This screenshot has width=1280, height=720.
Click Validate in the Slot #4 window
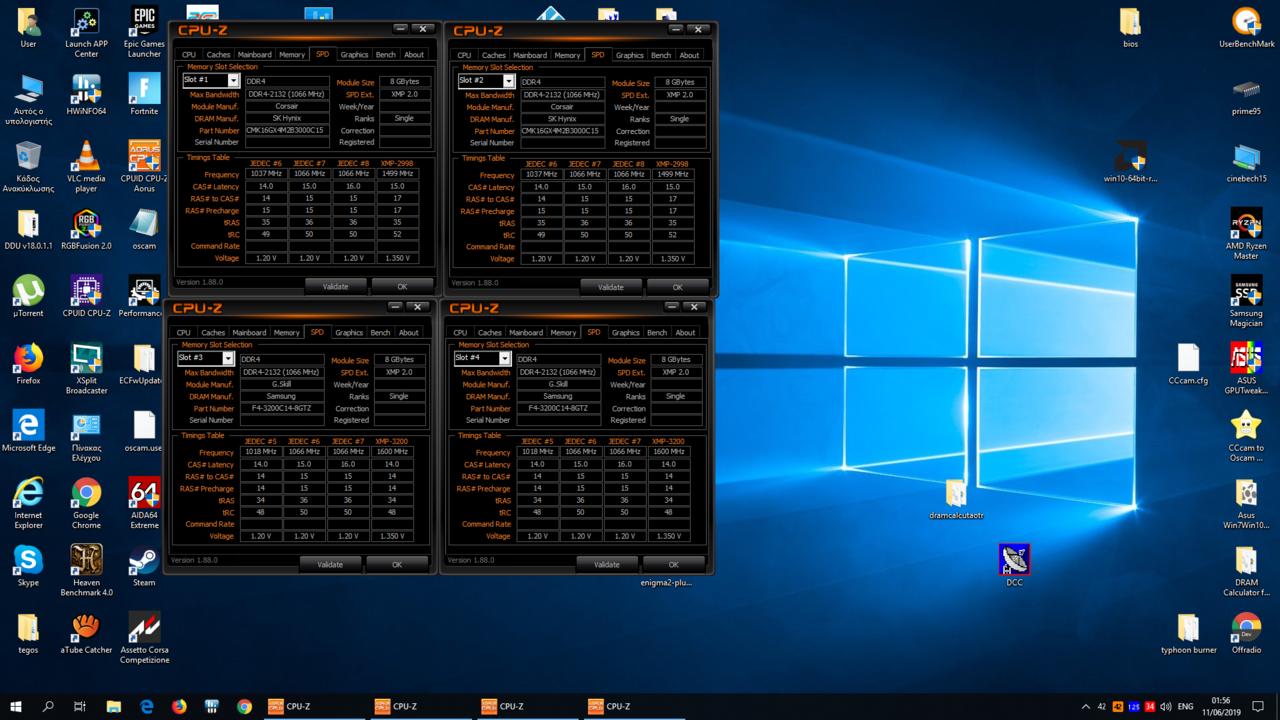607,564
